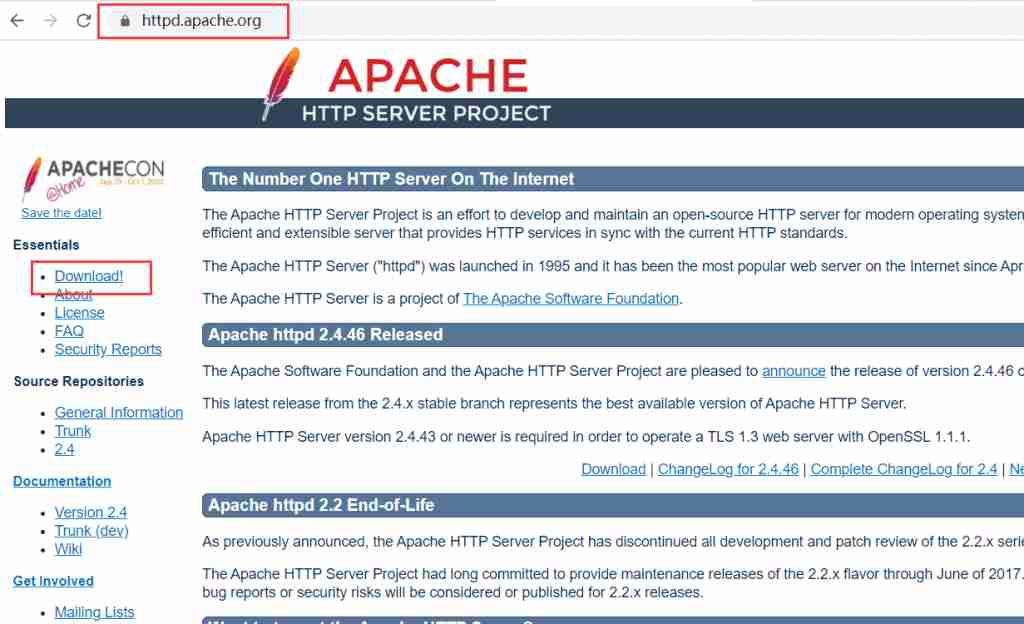
Task: Open the Wiki documentation link
Action: [x=67, y=549]
